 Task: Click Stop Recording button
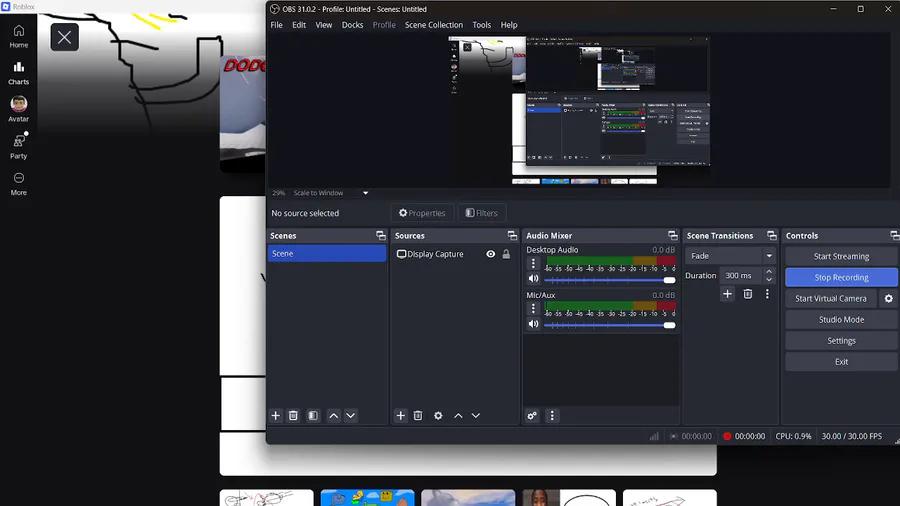841,277
